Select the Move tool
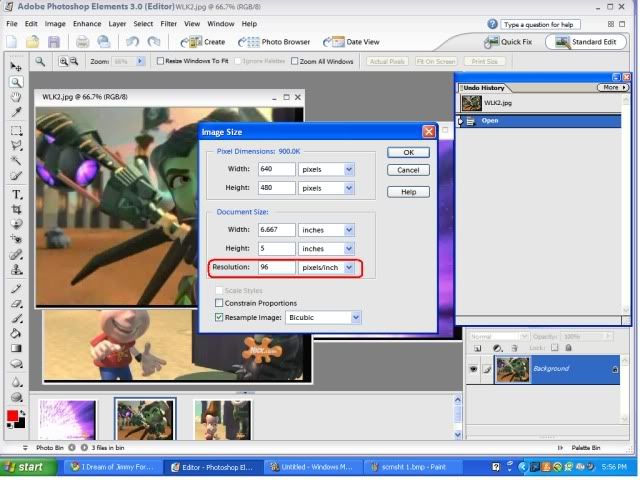Viewport: 640px width, 480px height. 17,65
